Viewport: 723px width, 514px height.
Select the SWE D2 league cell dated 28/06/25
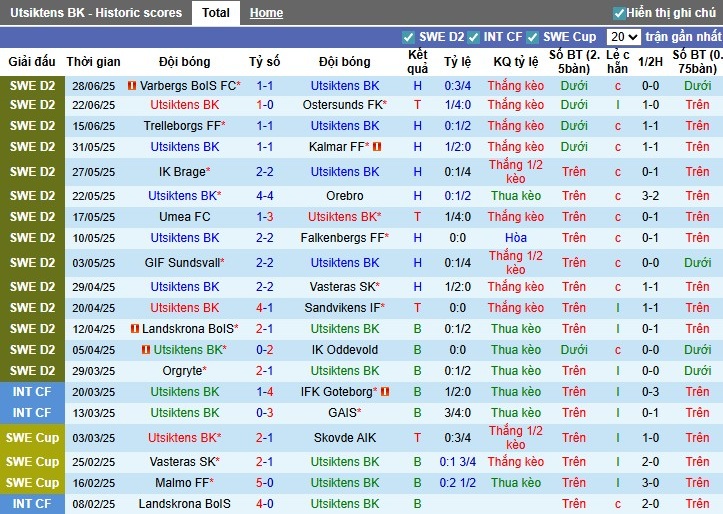[32, 86]
